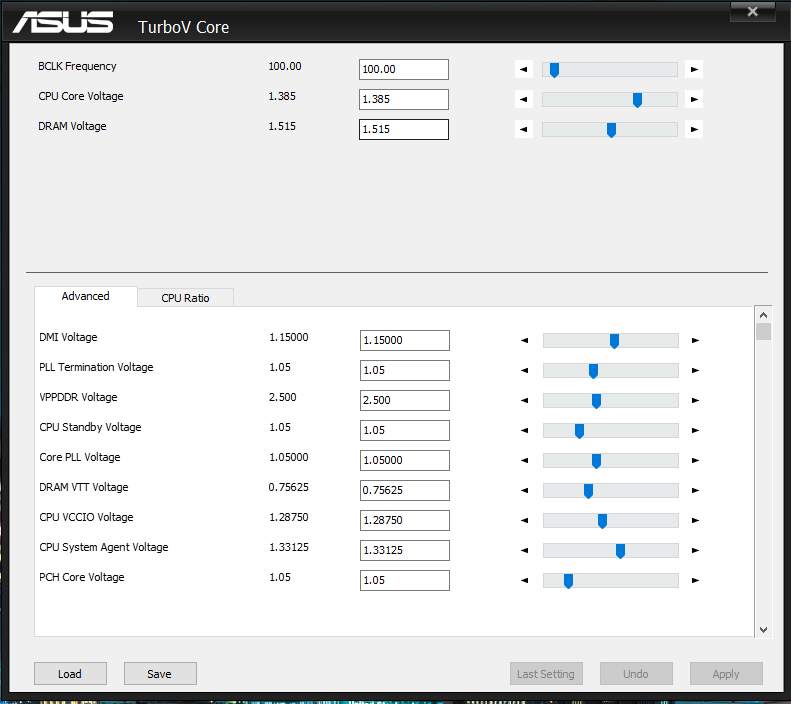
Task: Focus the BCLK Frequency input field
Action: [404, 70]
